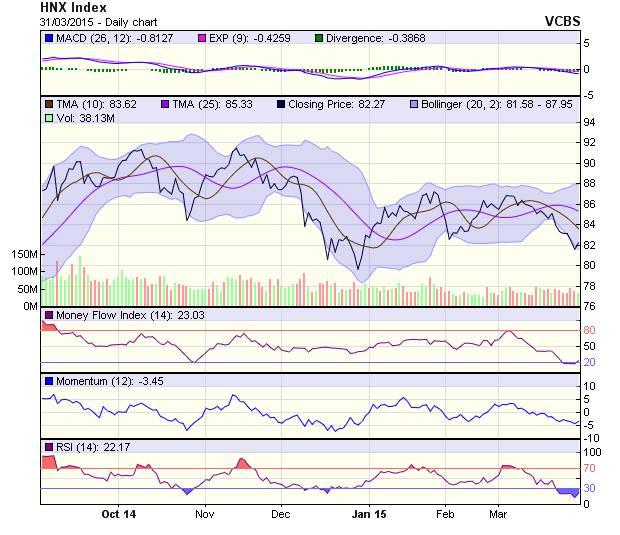The height and width of the screenshot is (535, 620).
Task: Select the Money Flow Index (14) legend marker
Action: tap(48, 316)
